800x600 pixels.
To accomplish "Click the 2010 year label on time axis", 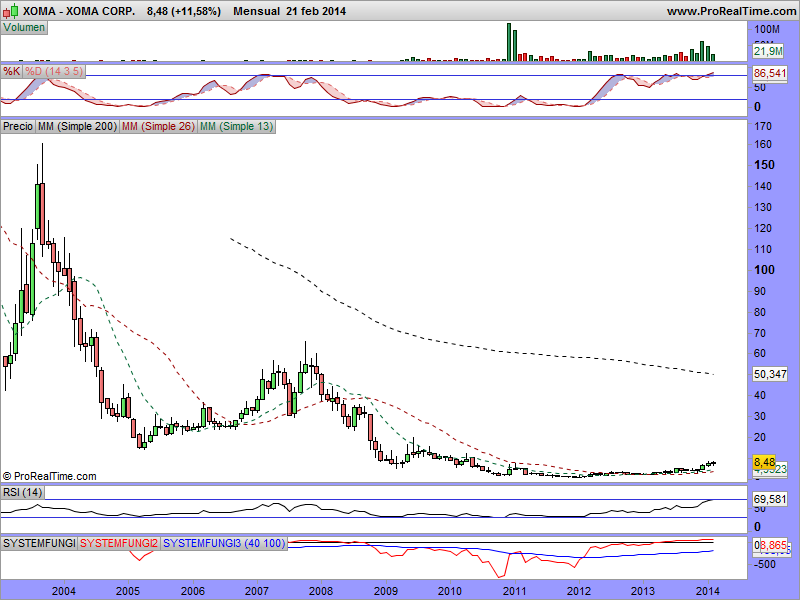I will [451, 591].
